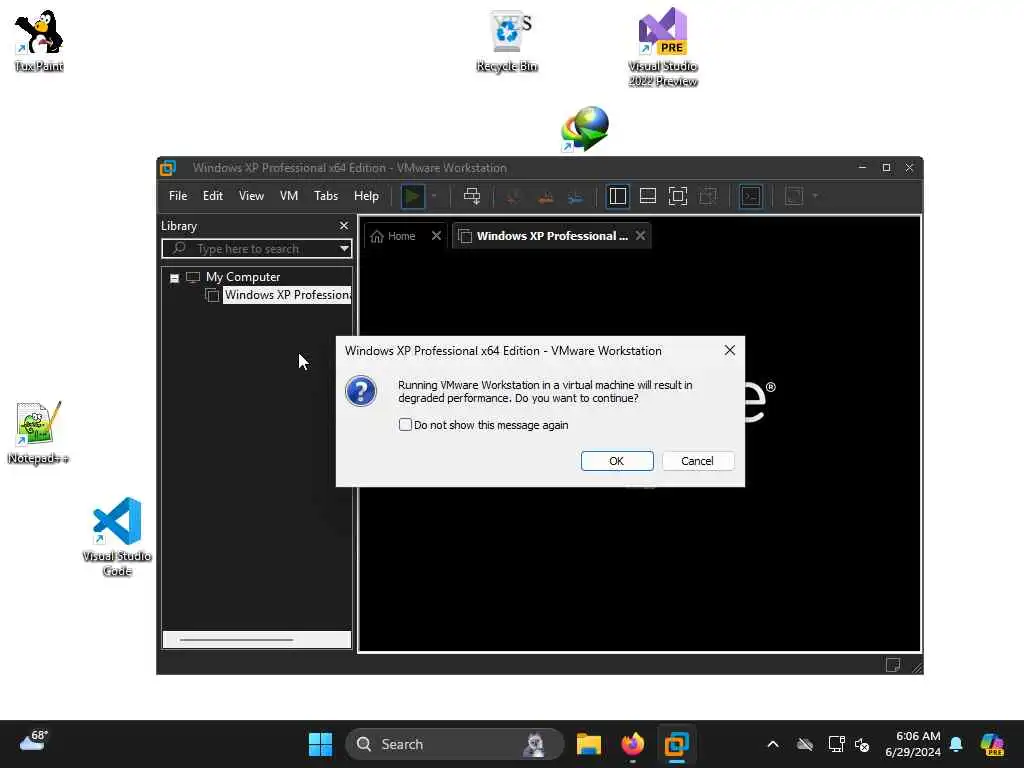
Task: Click the Tux Paint desktop icon
Action: click(39, 40)
